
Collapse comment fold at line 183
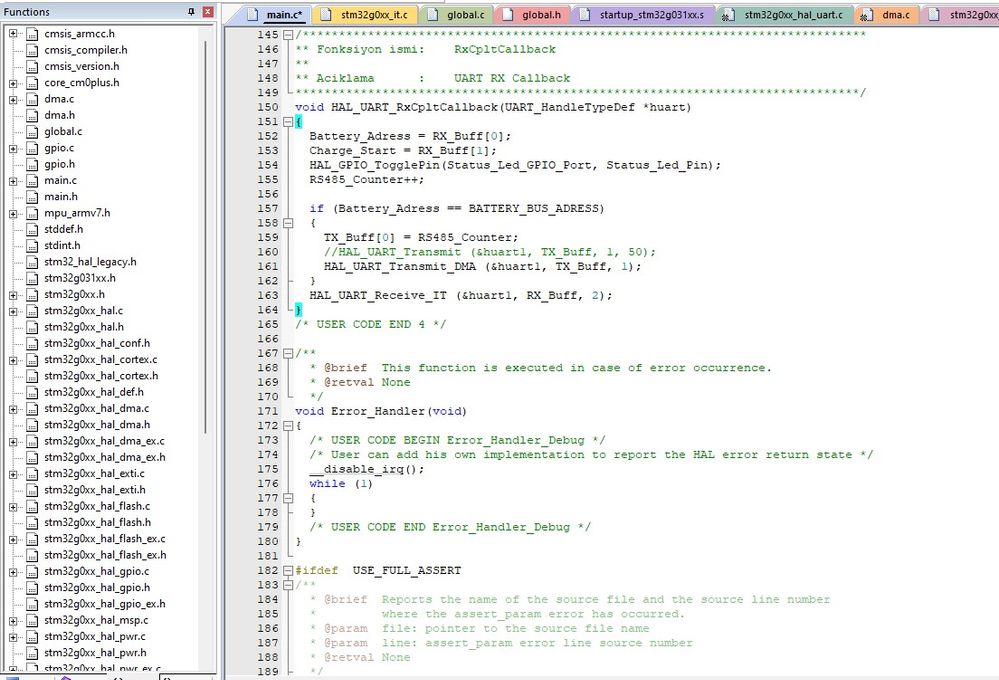[x=288, y=585]
